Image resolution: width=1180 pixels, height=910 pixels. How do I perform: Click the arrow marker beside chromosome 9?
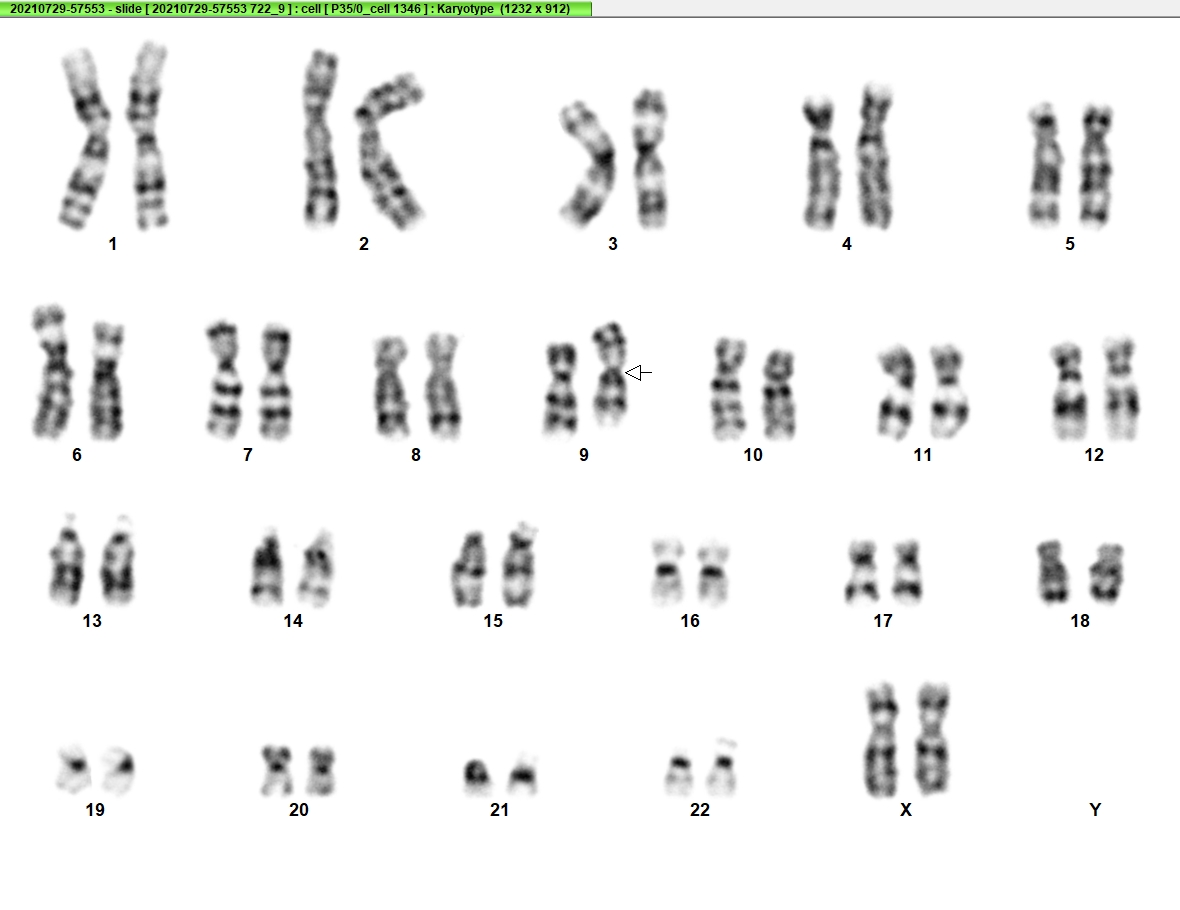click(638, 373)
